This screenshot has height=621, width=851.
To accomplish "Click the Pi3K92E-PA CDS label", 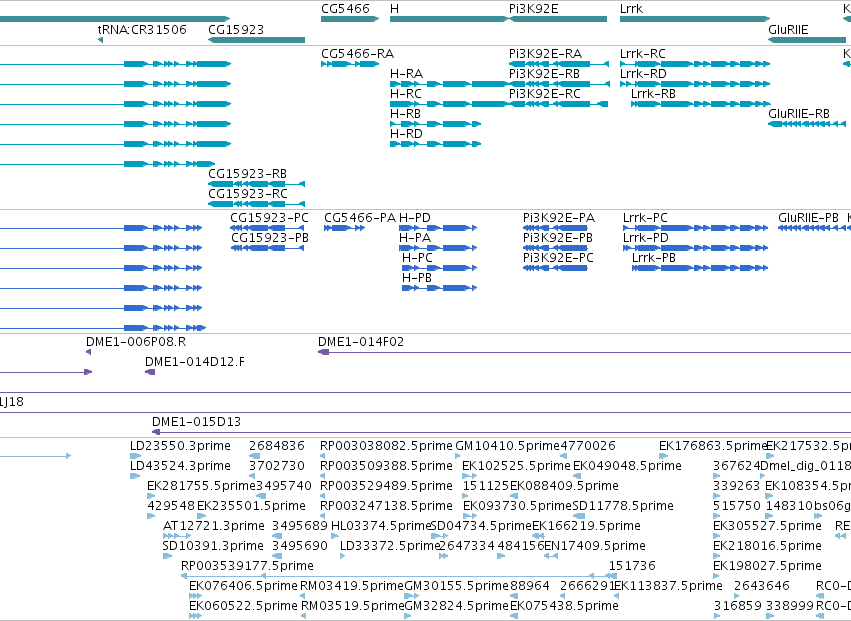I will pyautogui.click(x=559, y=218).
